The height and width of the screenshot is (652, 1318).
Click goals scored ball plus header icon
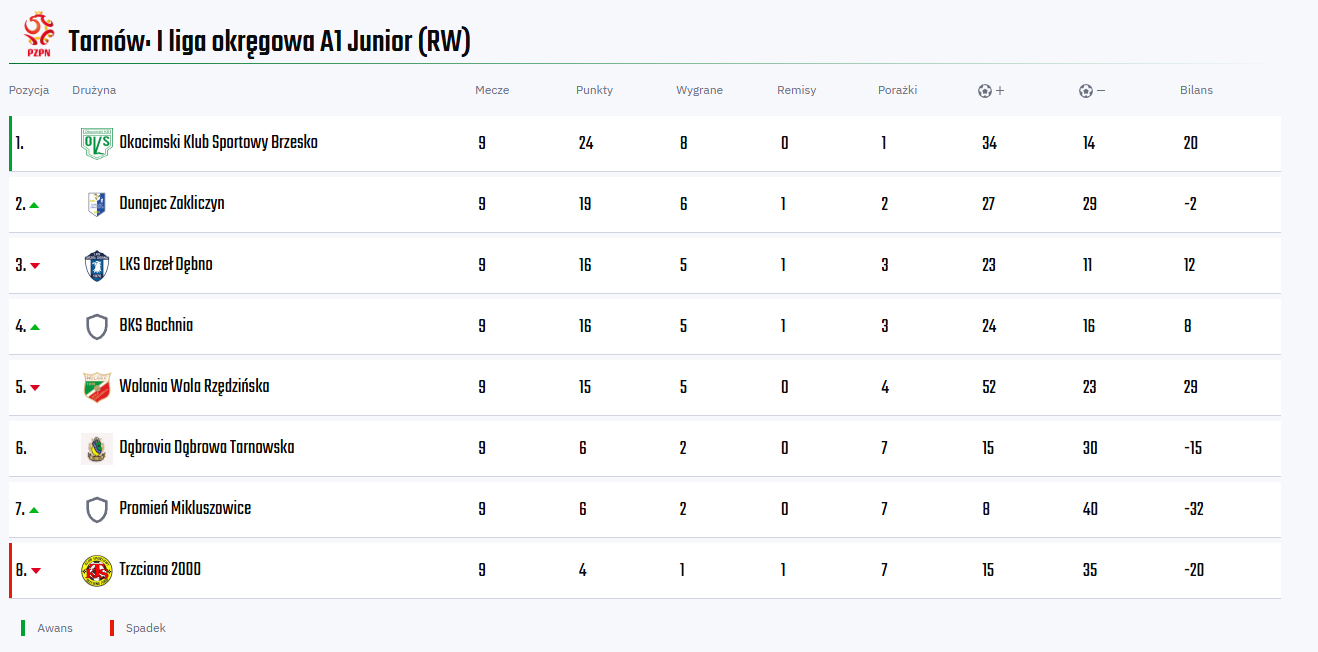pos(991,90)
